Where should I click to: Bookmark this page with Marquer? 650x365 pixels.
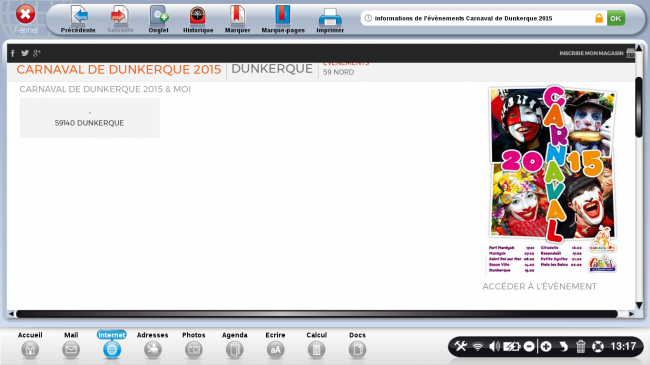pyautogui.click(x=238, y=19)
